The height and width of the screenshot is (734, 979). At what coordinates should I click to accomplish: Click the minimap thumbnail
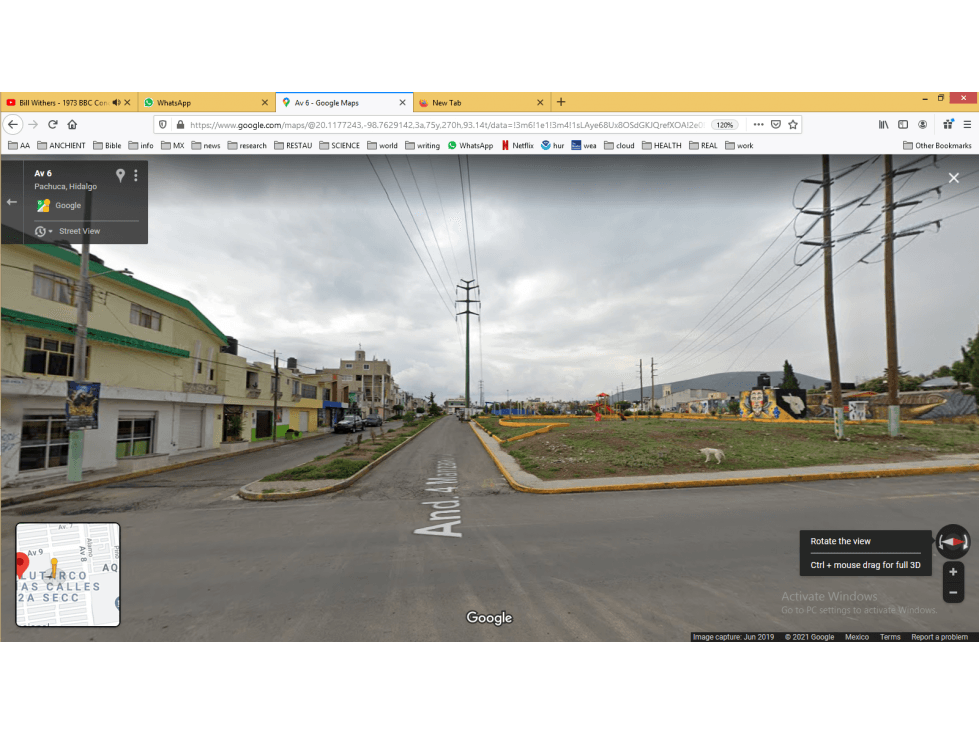coord(67,574)
